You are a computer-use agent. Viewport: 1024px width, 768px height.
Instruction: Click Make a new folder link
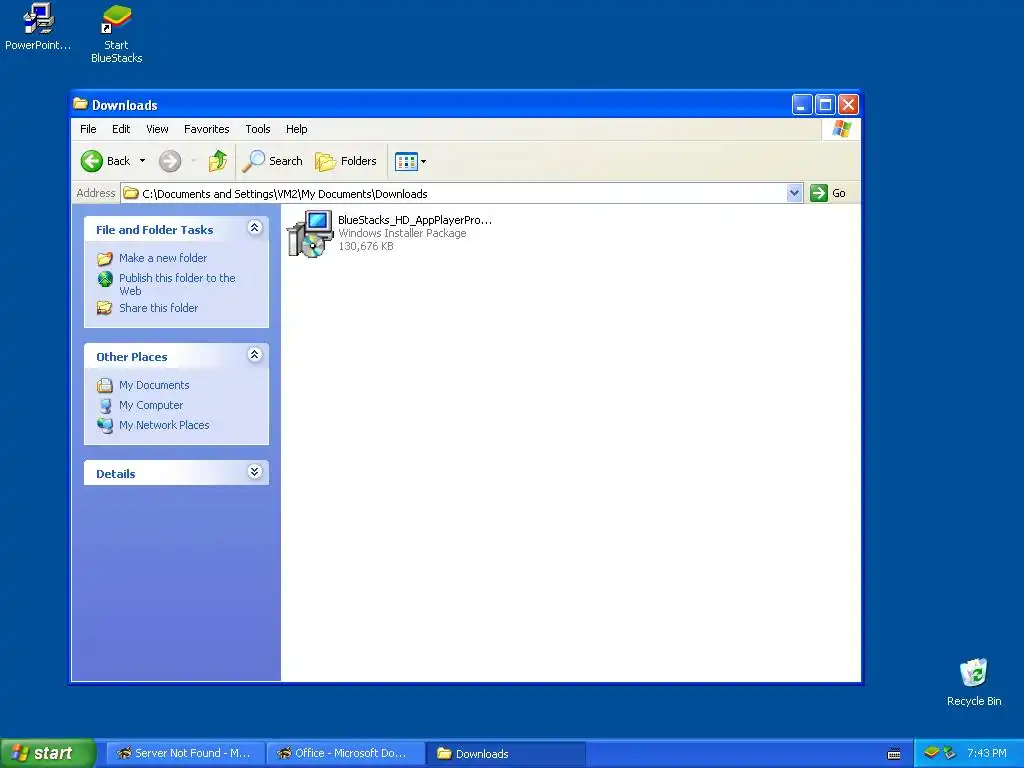point(163,258)
